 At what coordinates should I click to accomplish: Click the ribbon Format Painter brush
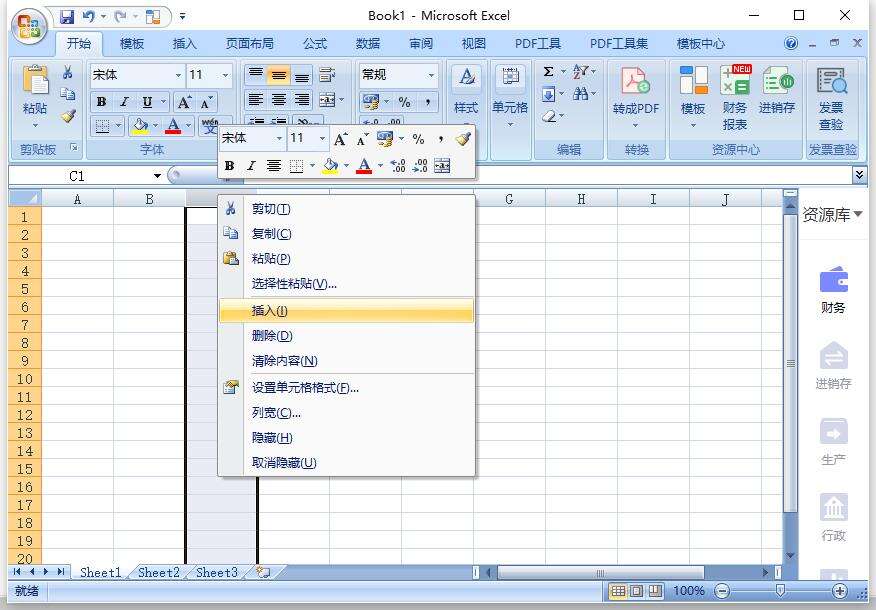coord(68,116)
